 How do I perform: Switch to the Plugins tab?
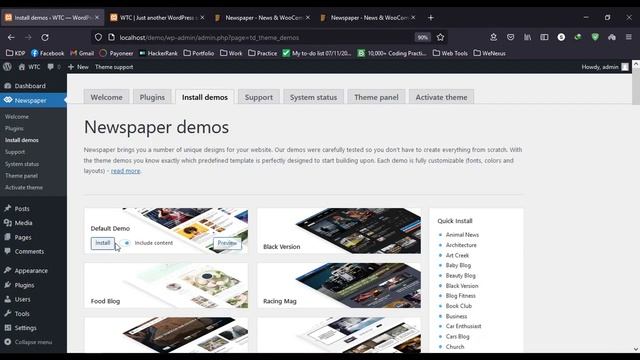click(x=152, y=97)
